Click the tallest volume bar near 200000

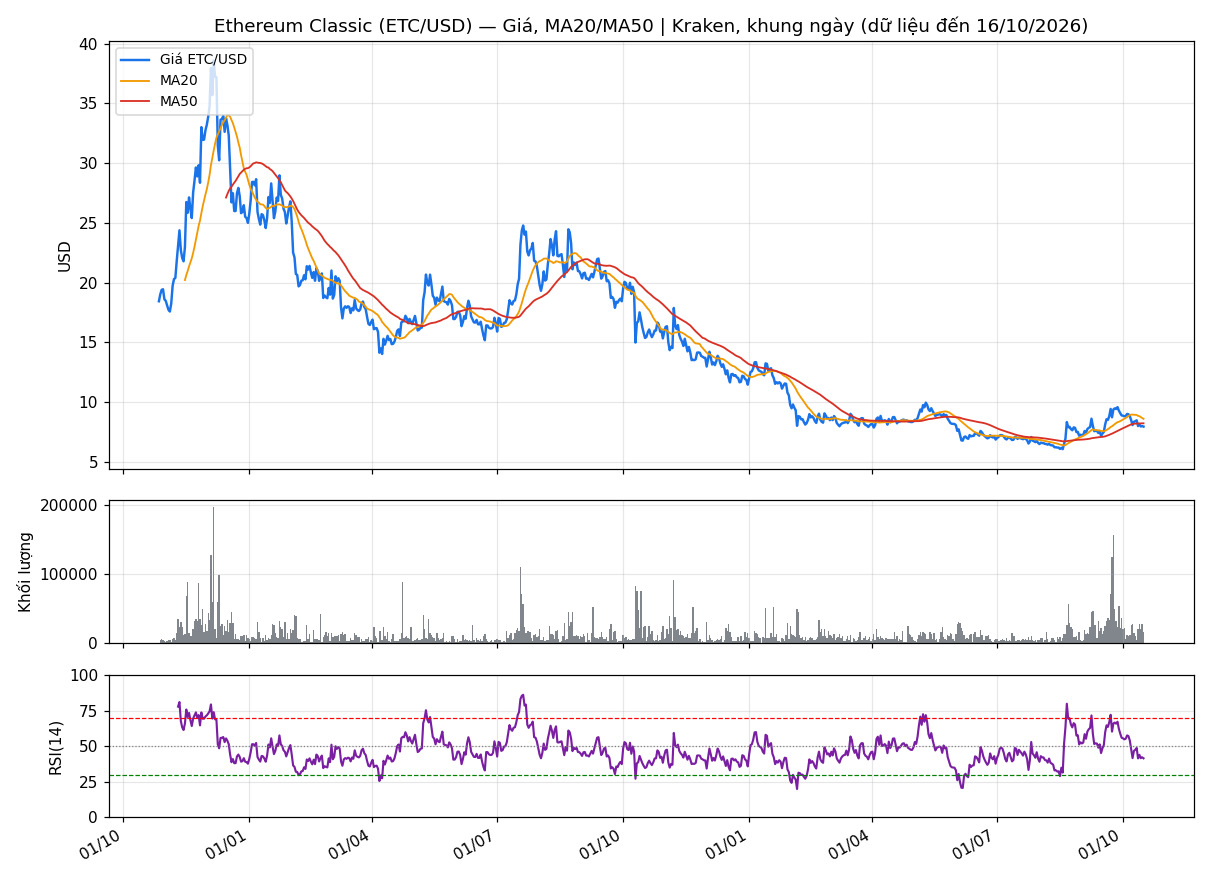(213, 575)
